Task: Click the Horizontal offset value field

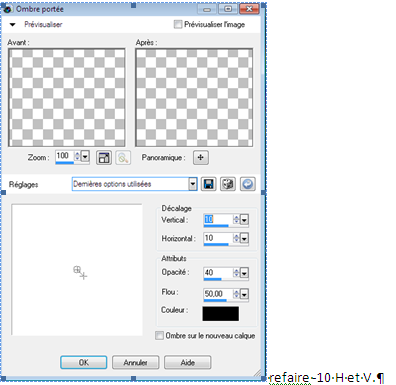Action: (218, 238)
